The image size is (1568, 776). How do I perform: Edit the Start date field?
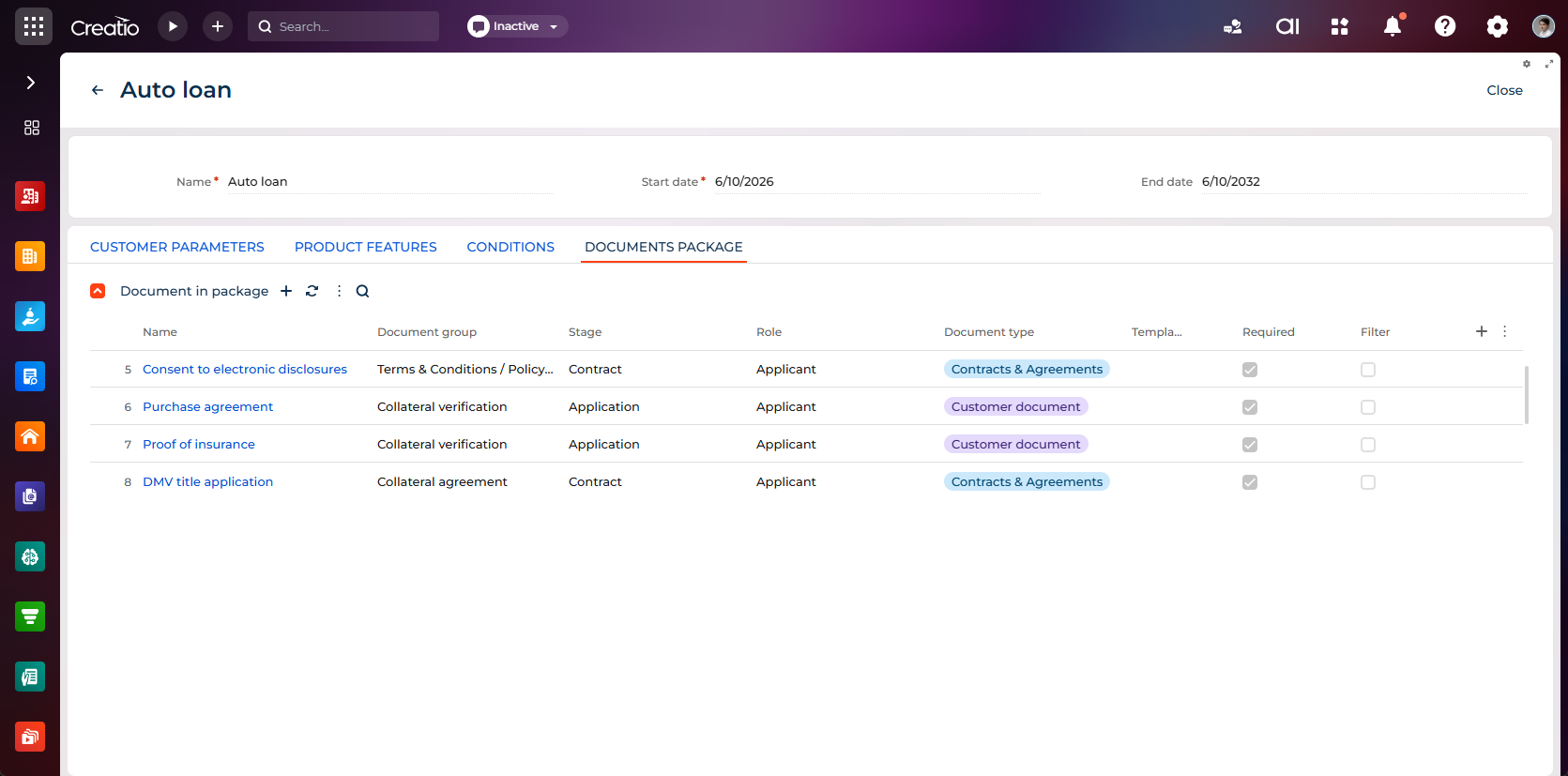tap(875, 181)
